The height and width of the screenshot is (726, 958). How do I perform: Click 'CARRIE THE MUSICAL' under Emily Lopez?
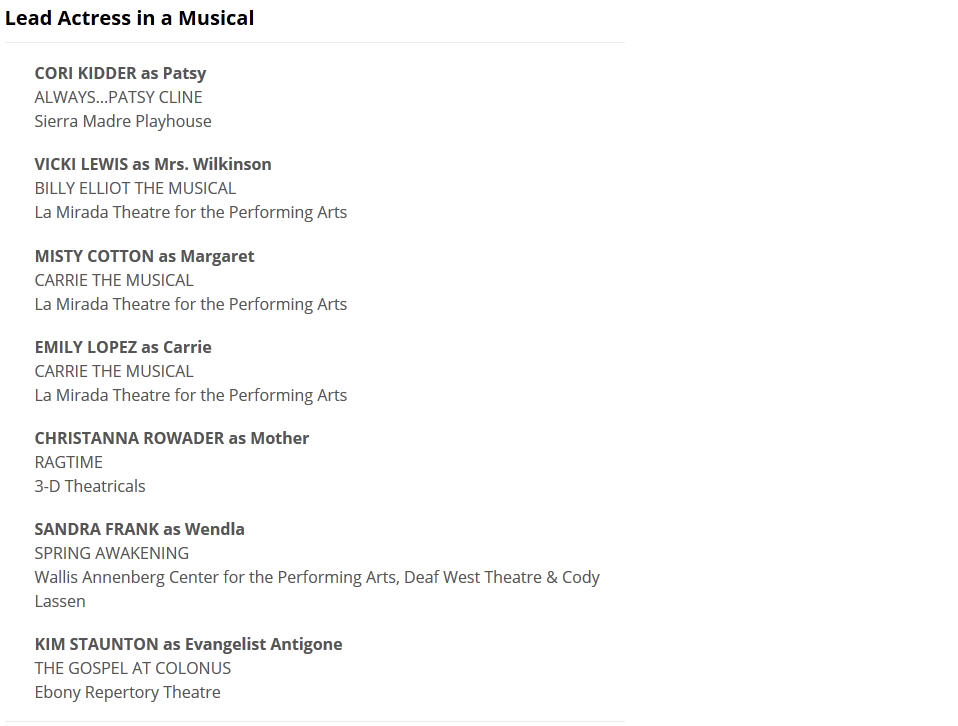tap(114, 371)
